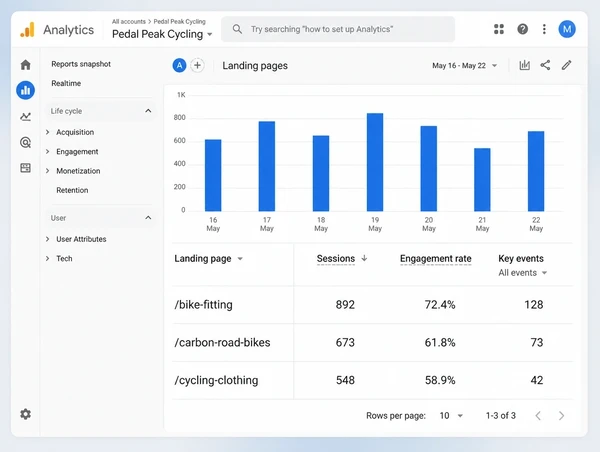Click the 61.8% engagement rate value
This screenshot has height=452, width=600.
click(440, 343)
